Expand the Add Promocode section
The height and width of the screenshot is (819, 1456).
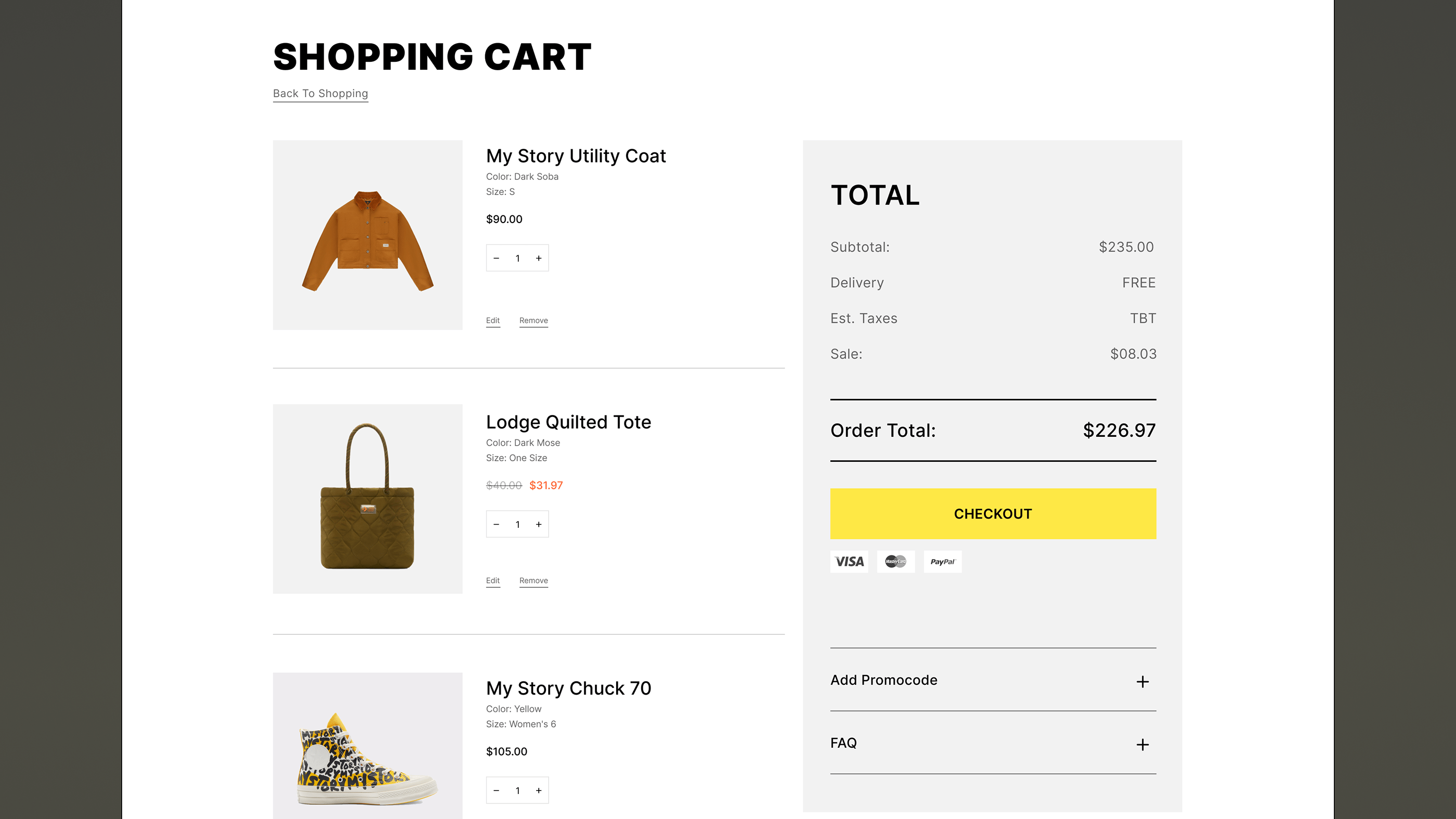(1142, 682)
